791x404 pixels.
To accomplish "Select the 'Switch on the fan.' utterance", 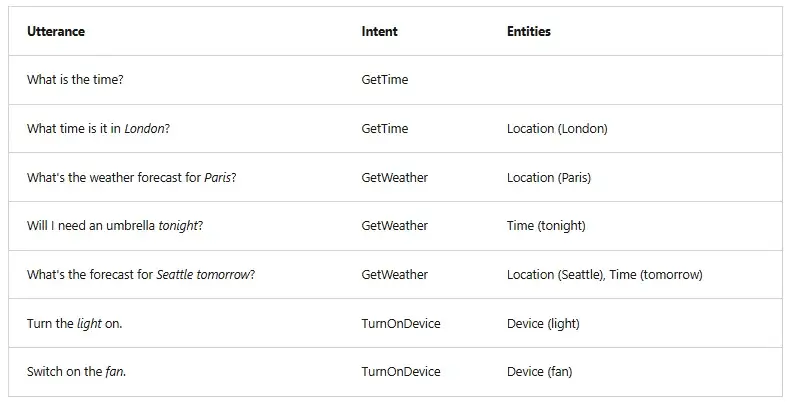I will (76, 372).
